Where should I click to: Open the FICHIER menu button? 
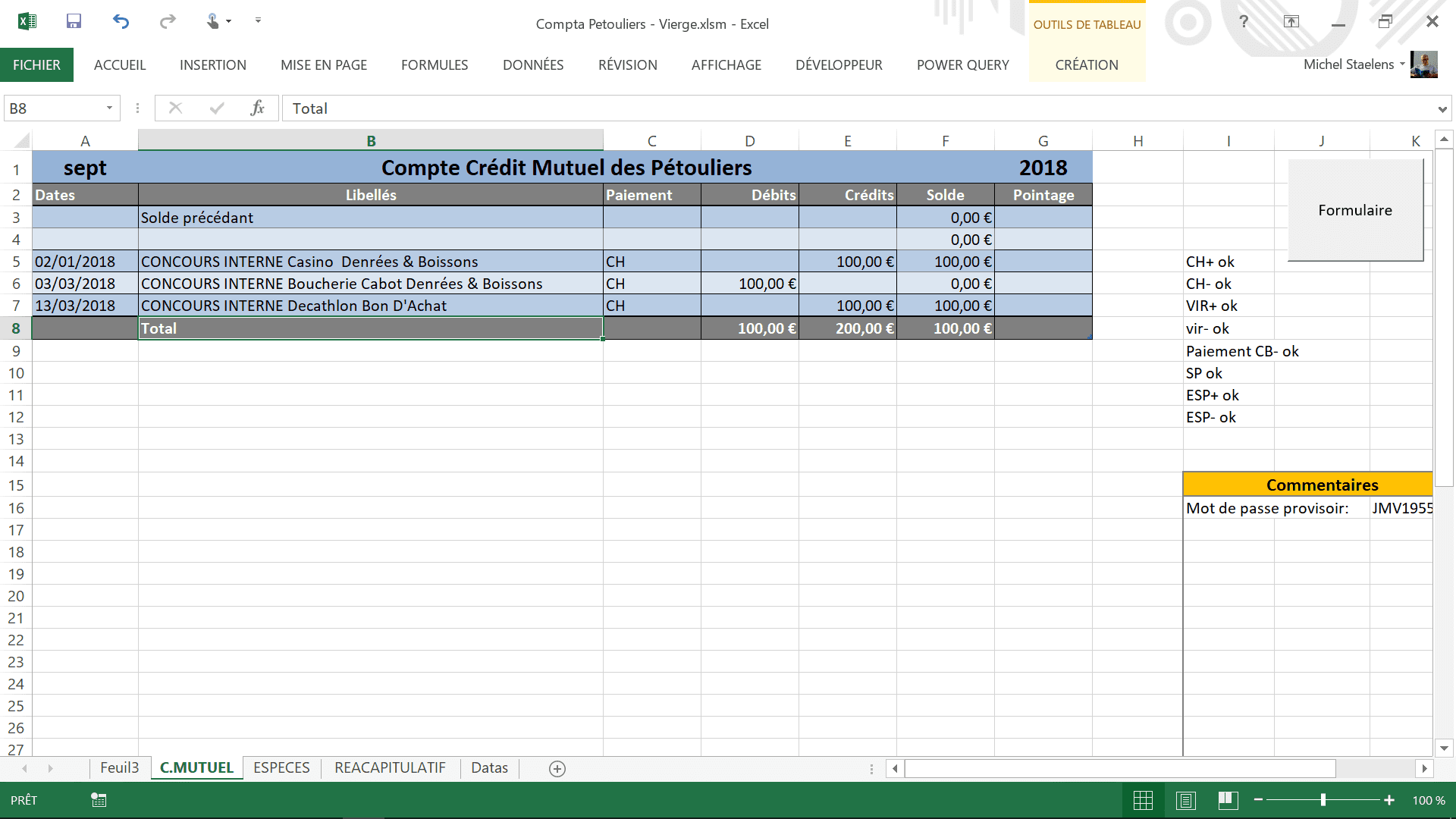coord(36,65)
